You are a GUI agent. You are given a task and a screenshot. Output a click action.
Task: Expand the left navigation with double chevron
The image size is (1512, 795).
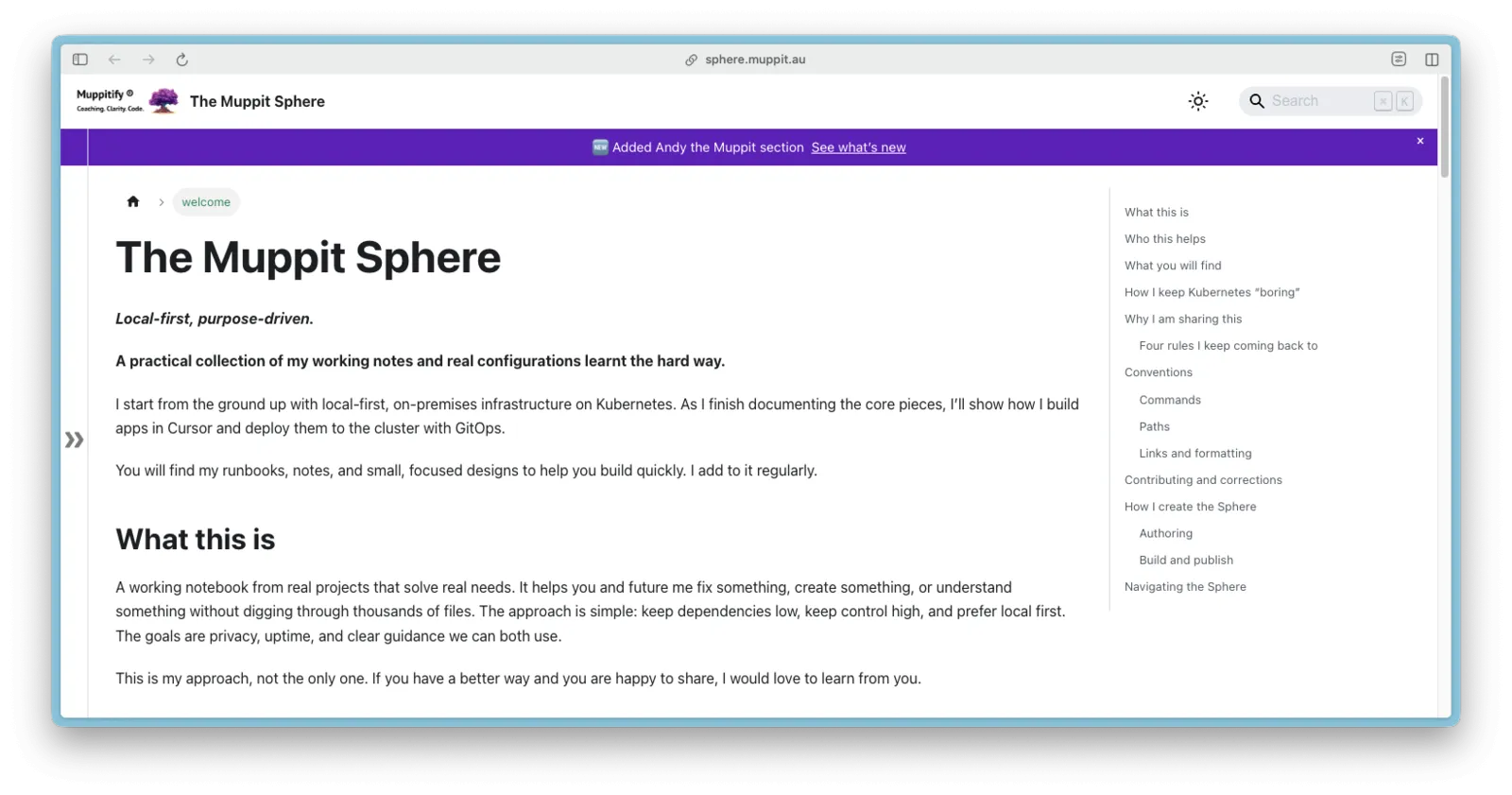click(x=75, y=440)
